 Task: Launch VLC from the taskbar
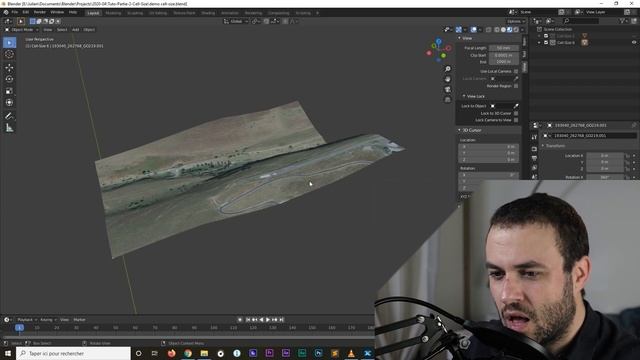(x=351, y=353)
